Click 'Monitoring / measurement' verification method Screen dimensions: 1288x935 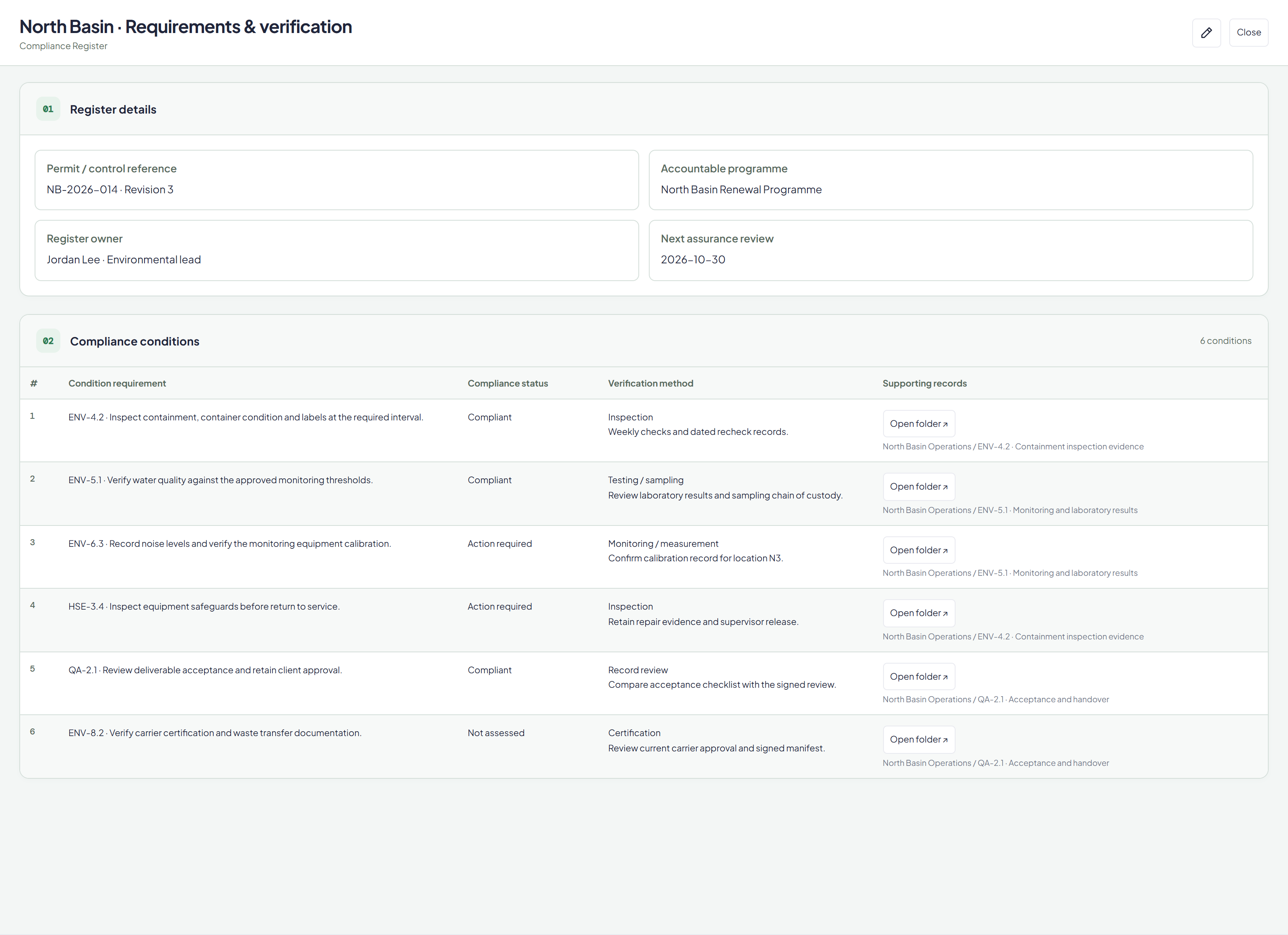tap(663, 544)
